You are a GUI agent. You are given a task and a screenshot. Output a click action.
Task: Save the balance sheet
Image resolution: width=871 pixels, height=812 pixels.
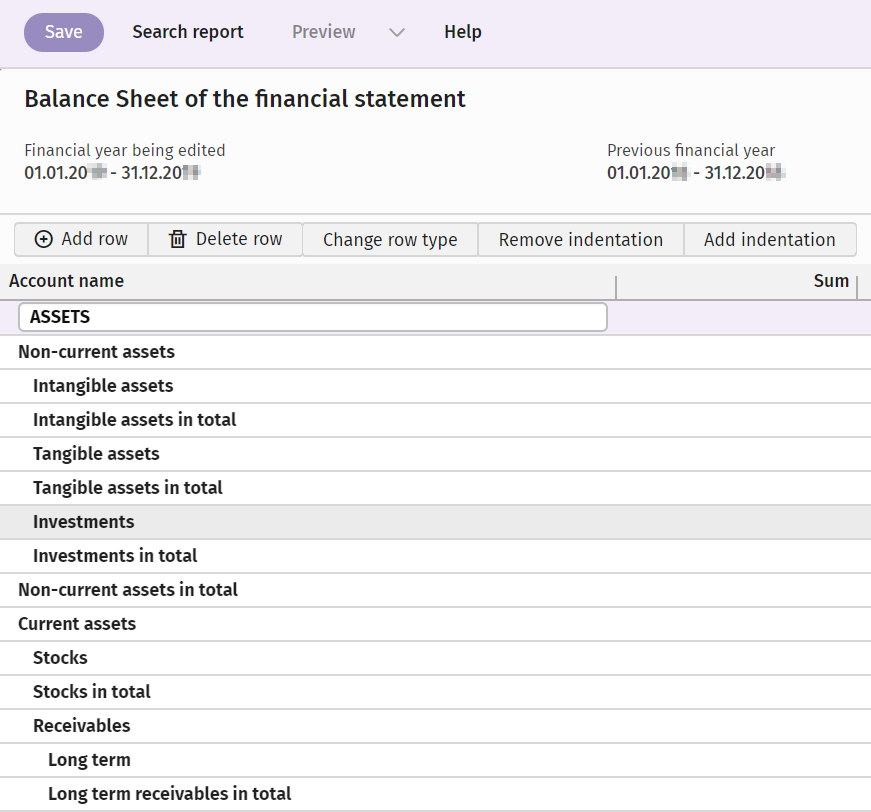(x=64, y=32)
